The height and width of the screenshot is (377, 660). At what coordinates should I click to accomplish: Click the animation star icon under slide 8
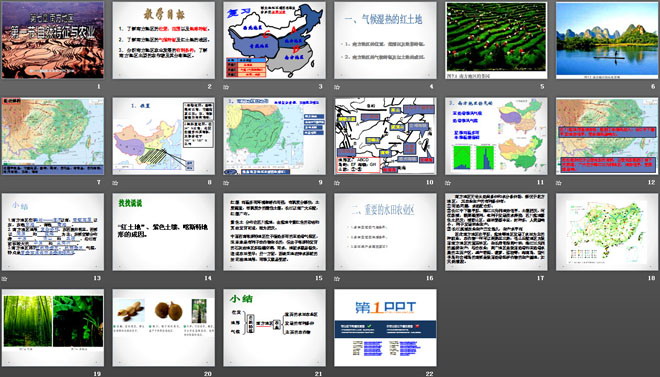115,183
